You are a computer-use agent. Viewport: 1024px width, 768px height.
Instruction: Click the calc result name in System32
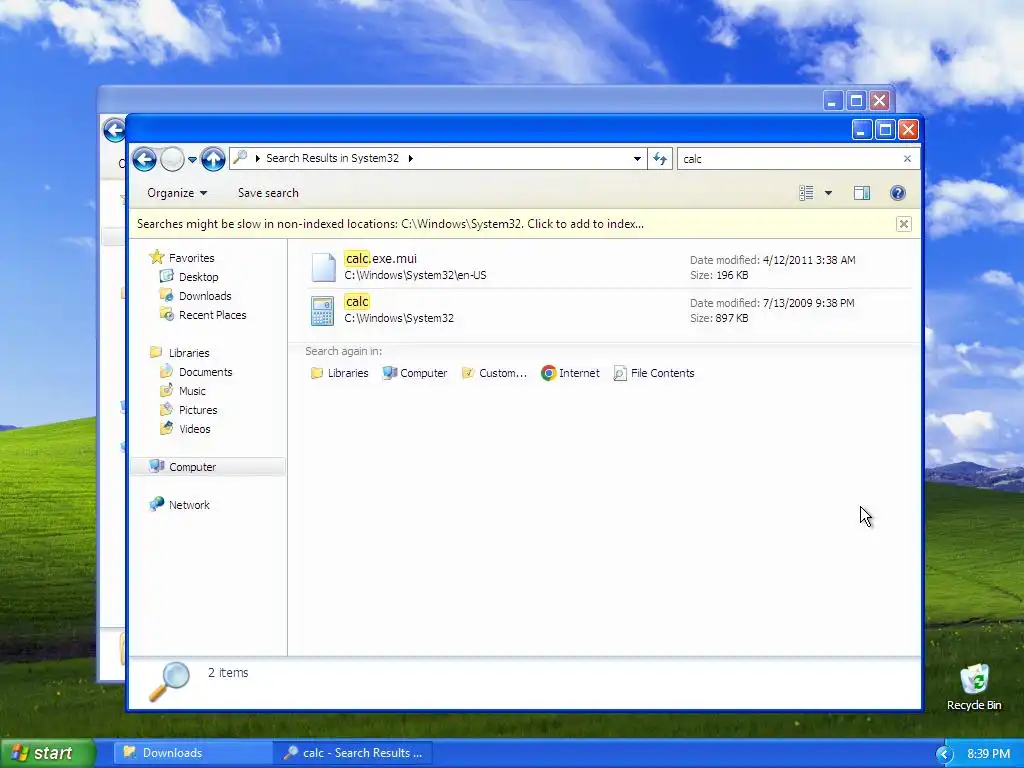[x=357, y=302]
